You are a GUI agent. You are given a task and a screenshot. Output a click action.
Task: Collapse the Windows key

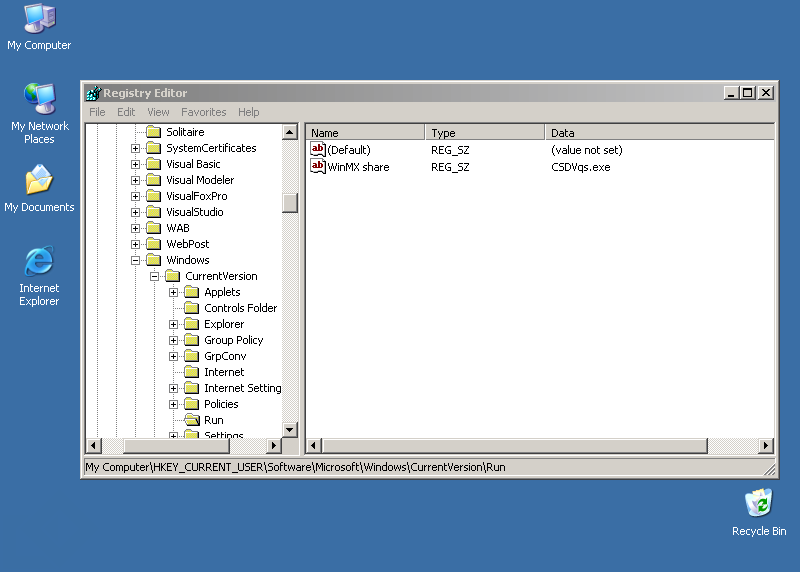[135, 260]
